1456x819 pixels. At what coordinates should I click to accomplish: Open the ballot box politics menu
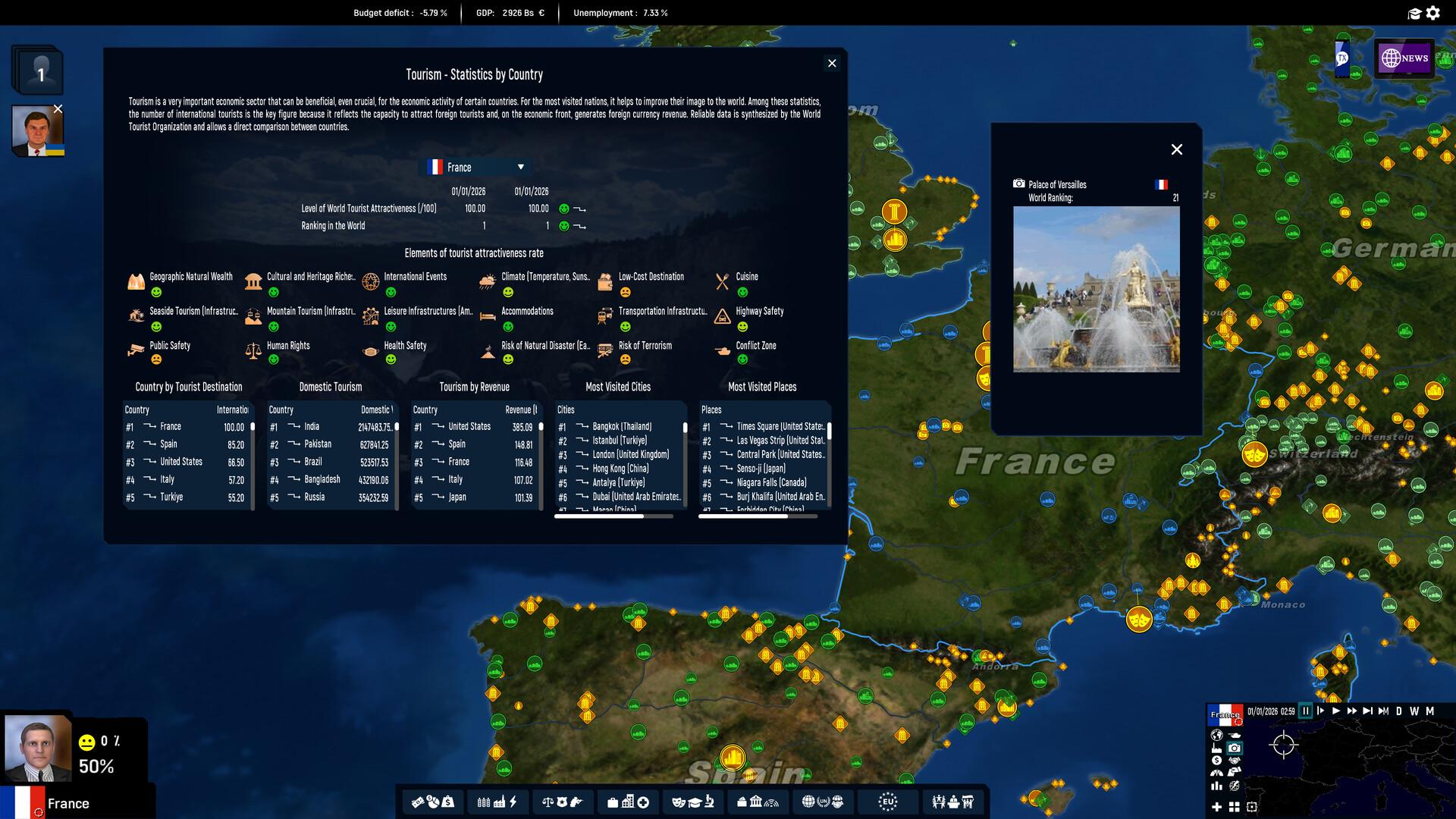(x=742, y=802)
